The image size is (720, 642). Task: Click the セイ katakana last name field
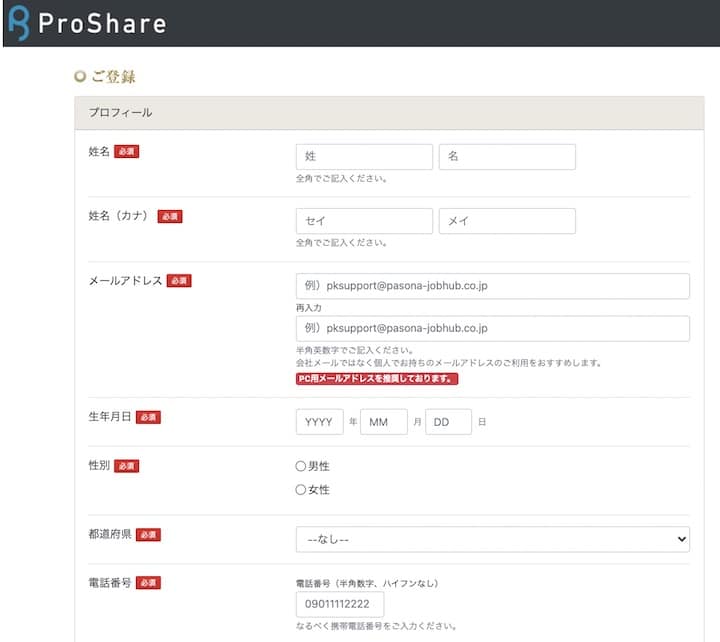[364, 221]
